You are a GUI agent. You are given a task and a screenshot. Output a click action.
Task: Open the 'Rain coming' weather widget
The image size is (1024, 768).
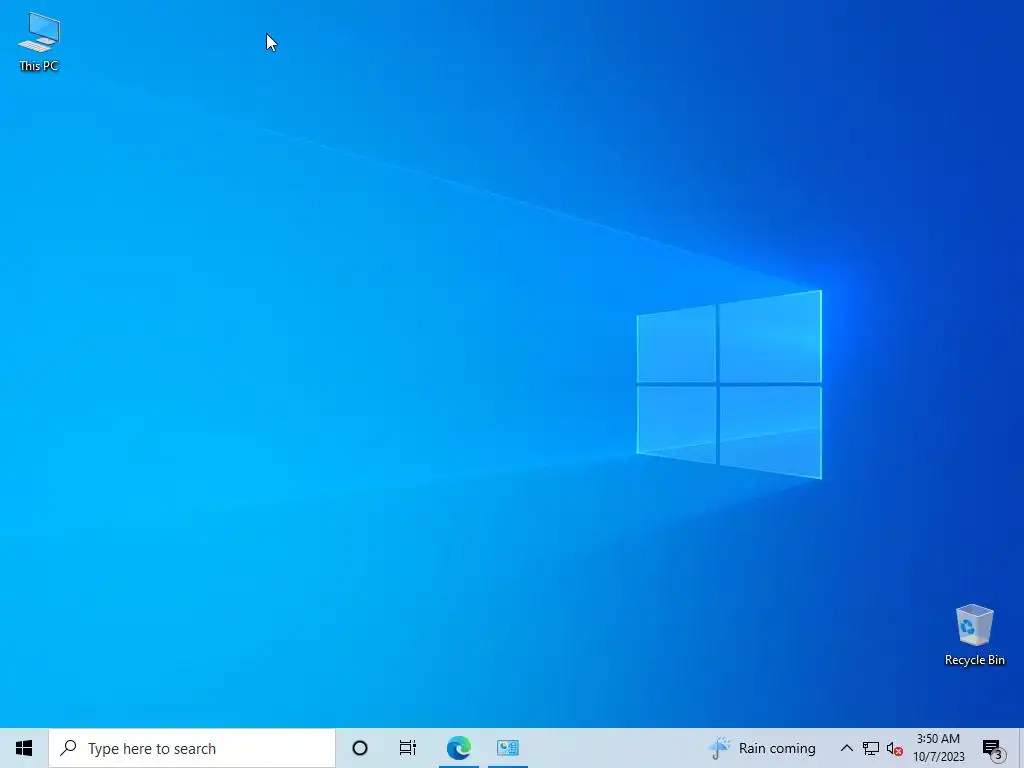762,748
